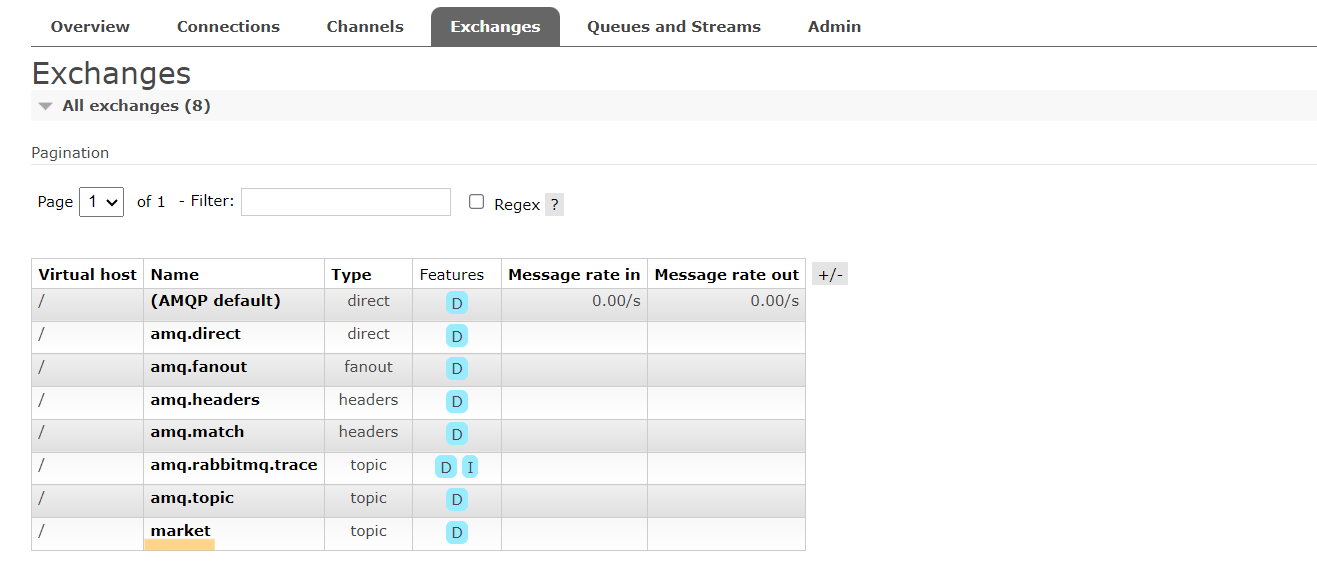Toggle columns with the +/- button
Screen dimensions: 1317x565
[x=830, y=275]
